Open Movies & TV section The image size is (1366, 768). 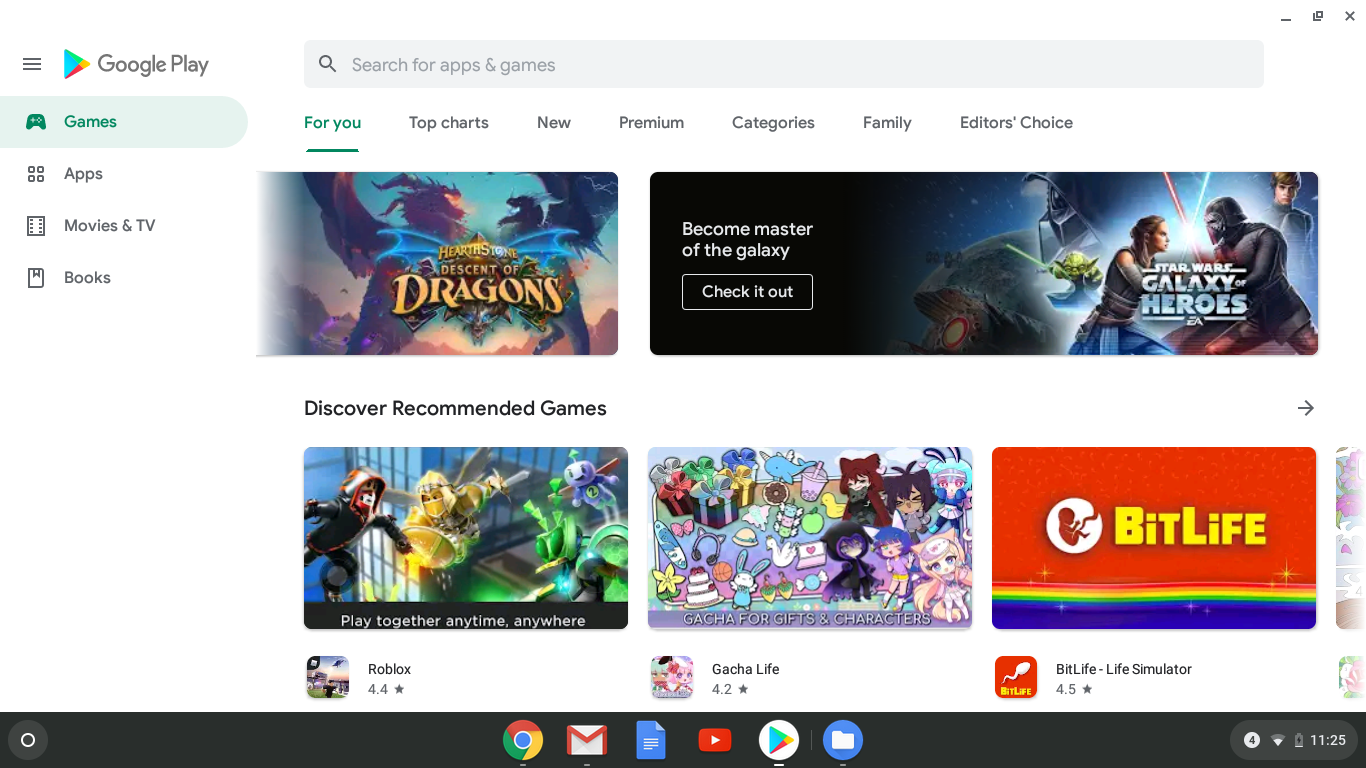tap(109, 226)
